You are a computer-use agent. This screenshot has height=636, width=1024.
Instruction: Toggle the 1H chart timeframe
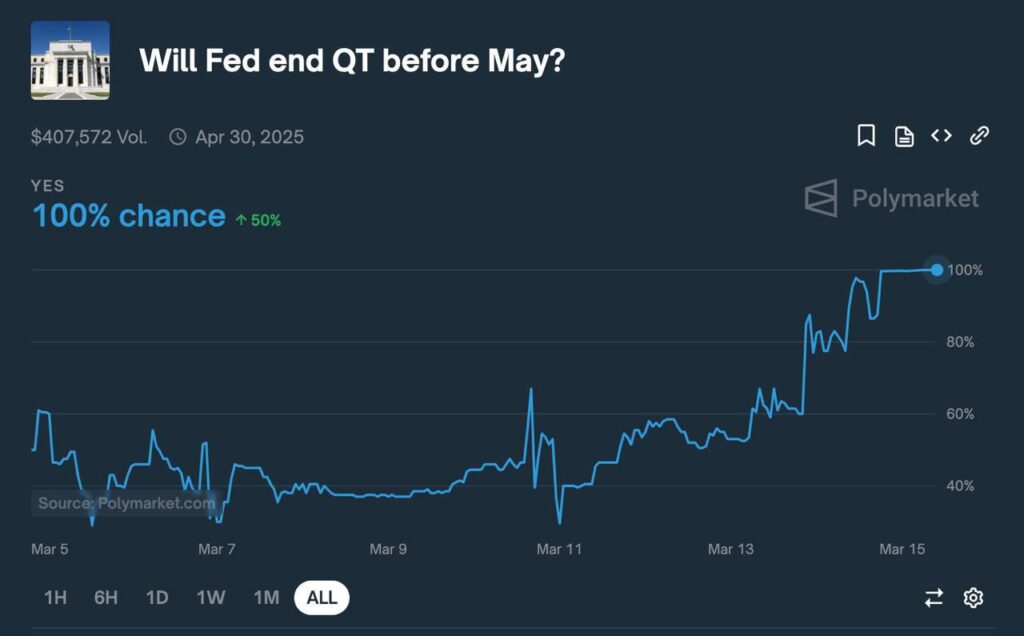[x=55, y=597]
